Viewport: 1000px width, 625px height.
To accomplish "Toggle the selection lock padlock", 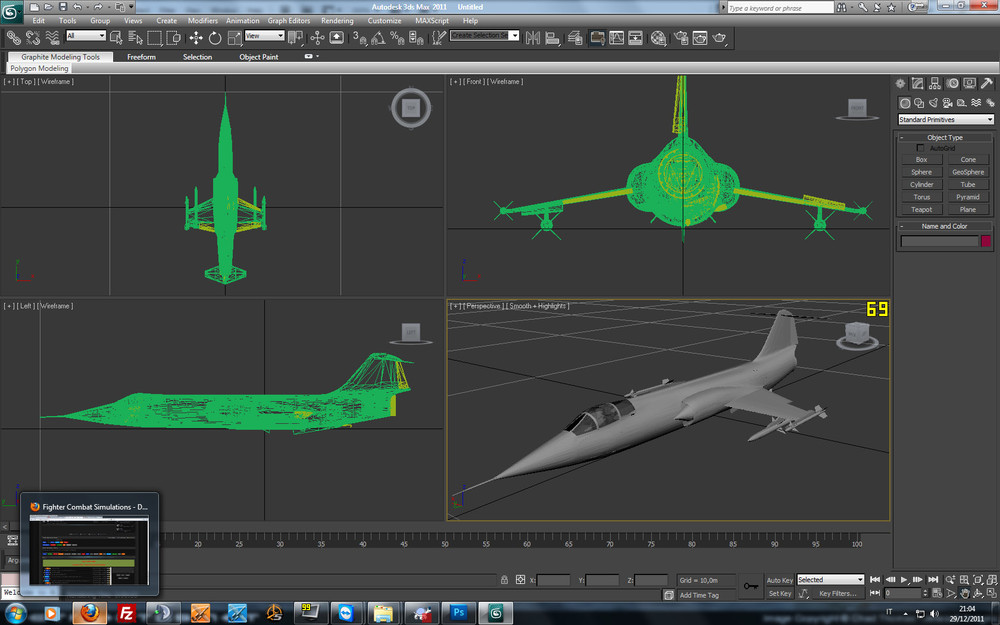I will 503,580.
